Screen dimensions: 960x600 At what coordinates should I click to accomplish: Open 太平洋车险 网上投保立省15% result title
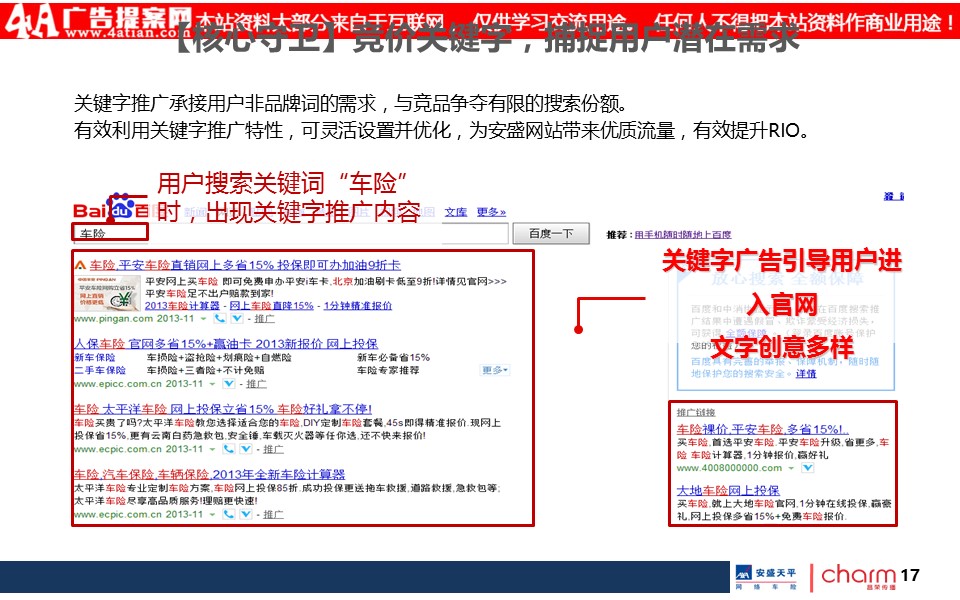pyautogui.click(x=223, y=408)
